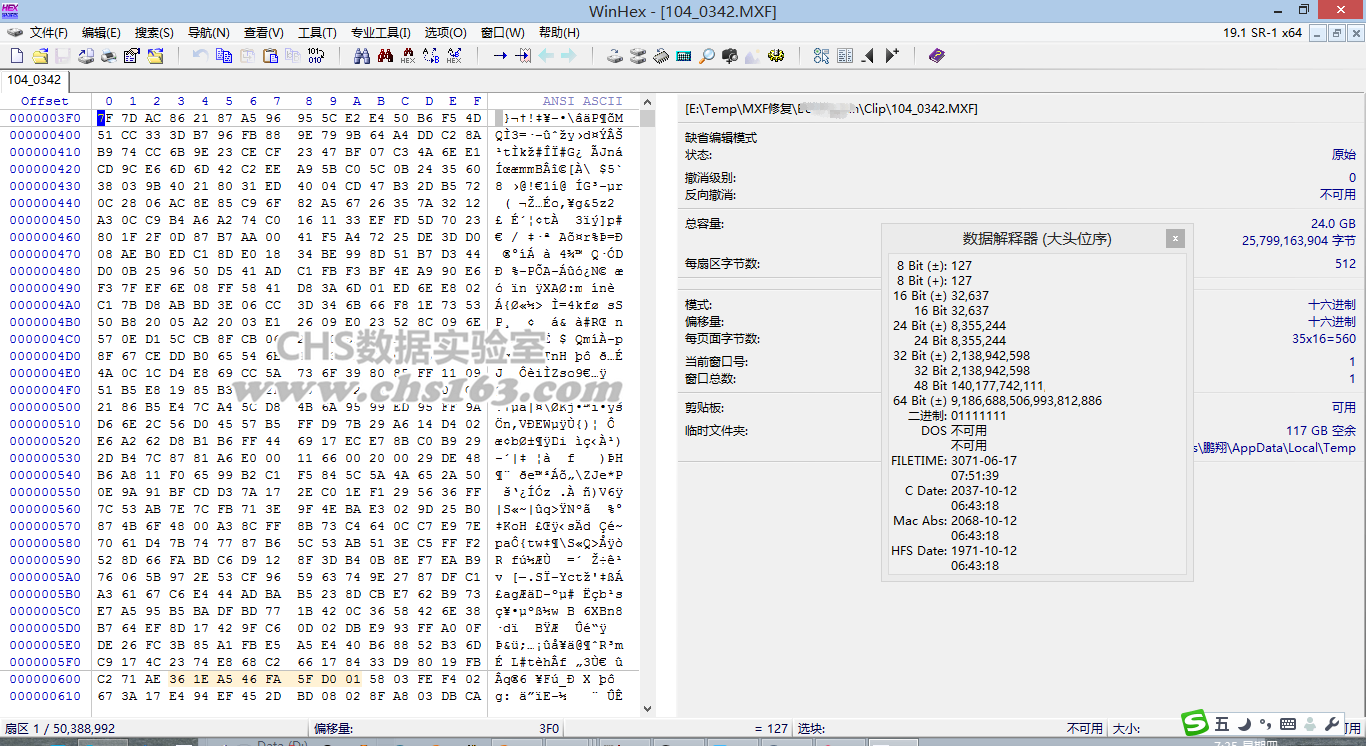This screenshot has height=746, width=1366.
Task: Open the 导航(N) menu
Action: point(208,33)
